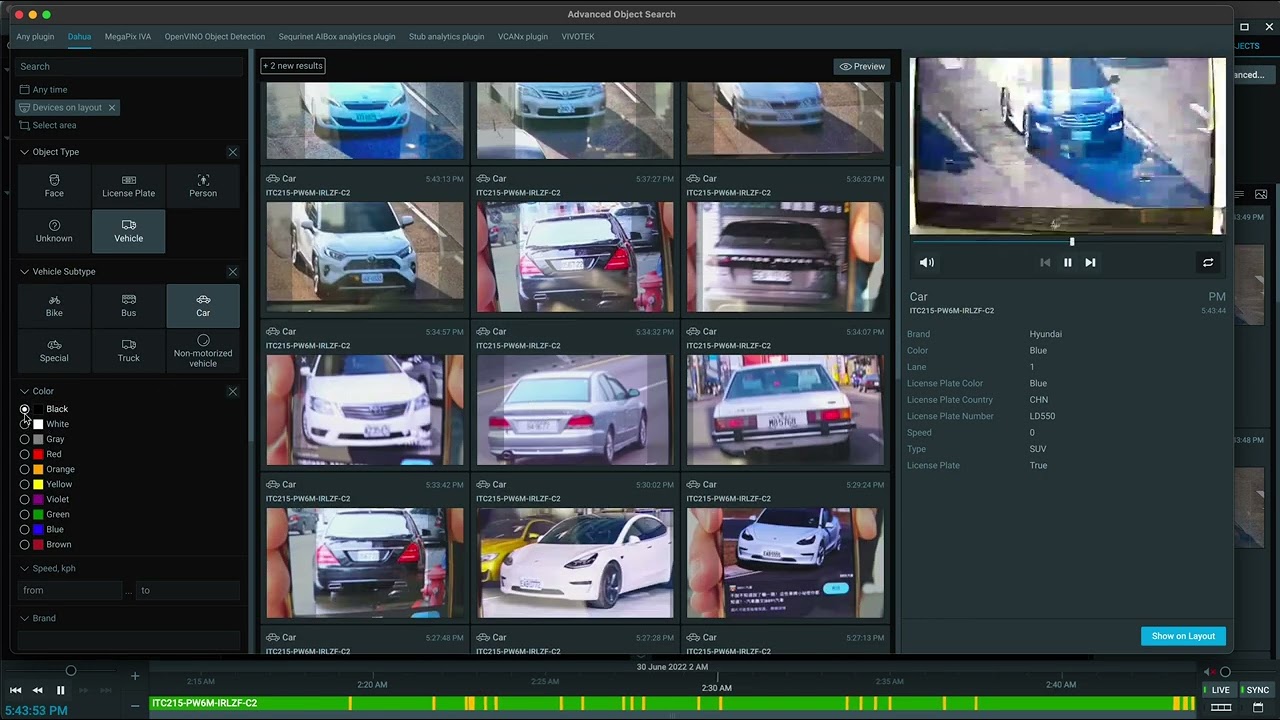Screen dimensions: 1280x720
Task: Focus the Search text field
Action: [x=130, y=66]
